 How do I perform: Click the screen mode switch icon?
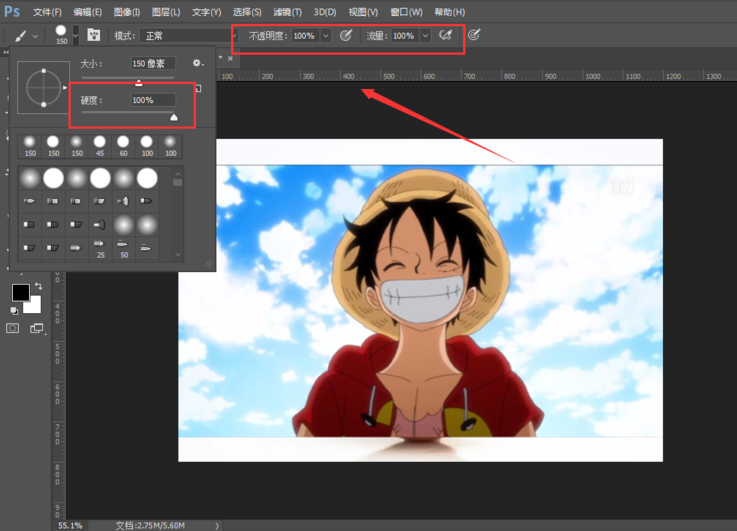pos(37,328)
